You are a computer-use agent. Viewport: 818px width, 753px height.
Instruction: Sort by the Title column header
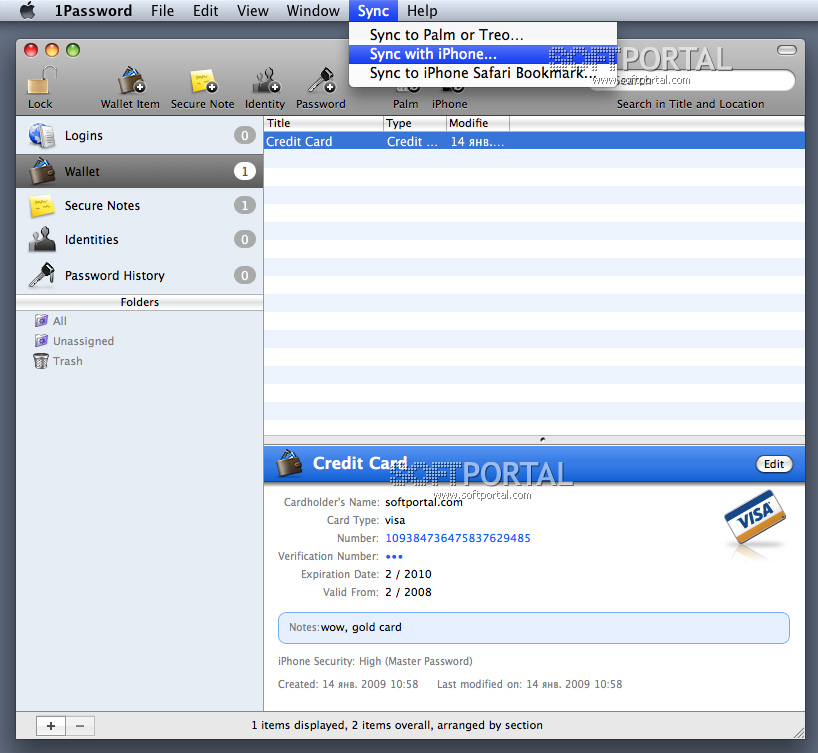(x=323, y=123)
